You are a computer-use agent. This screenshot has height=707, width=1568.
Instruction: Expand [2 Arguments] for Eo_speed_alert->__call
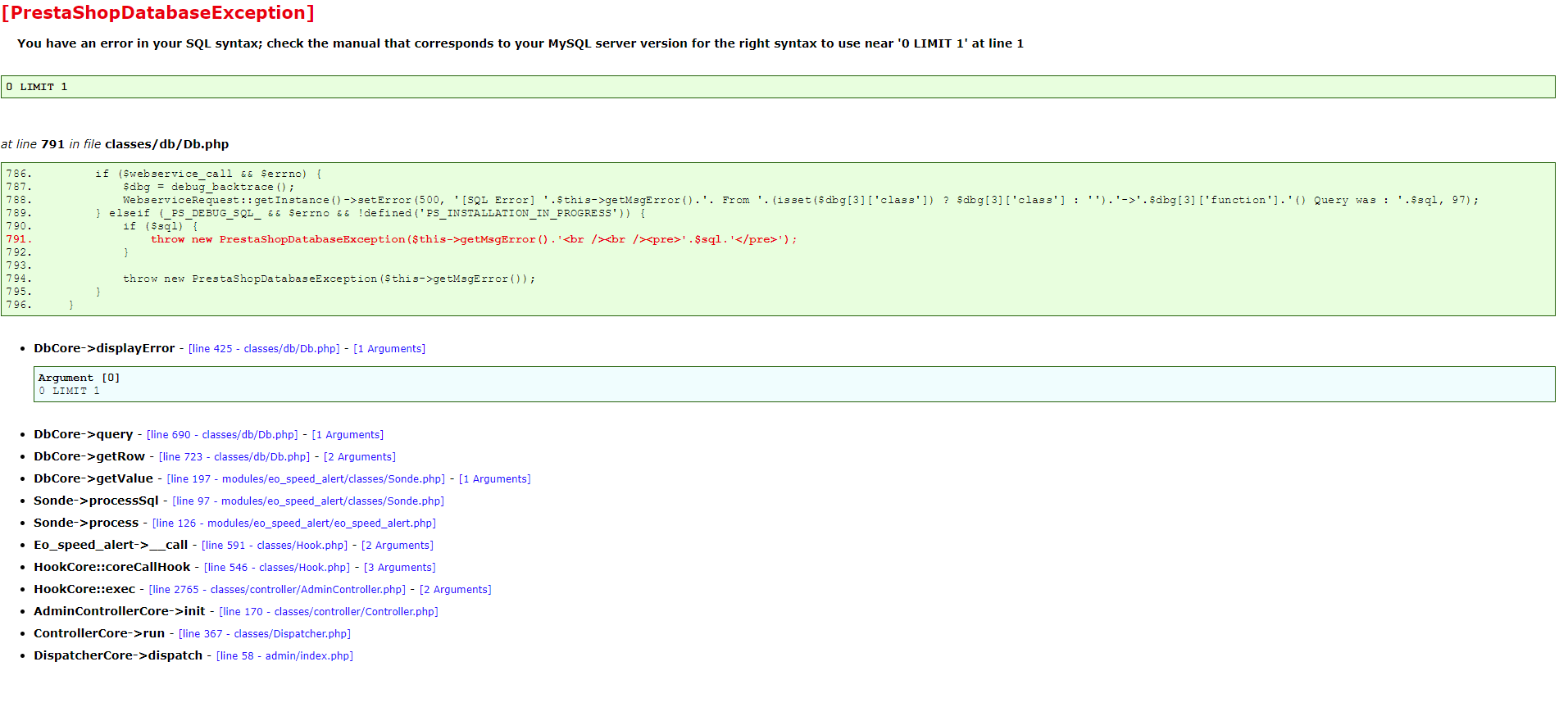[x=398, y=546]
